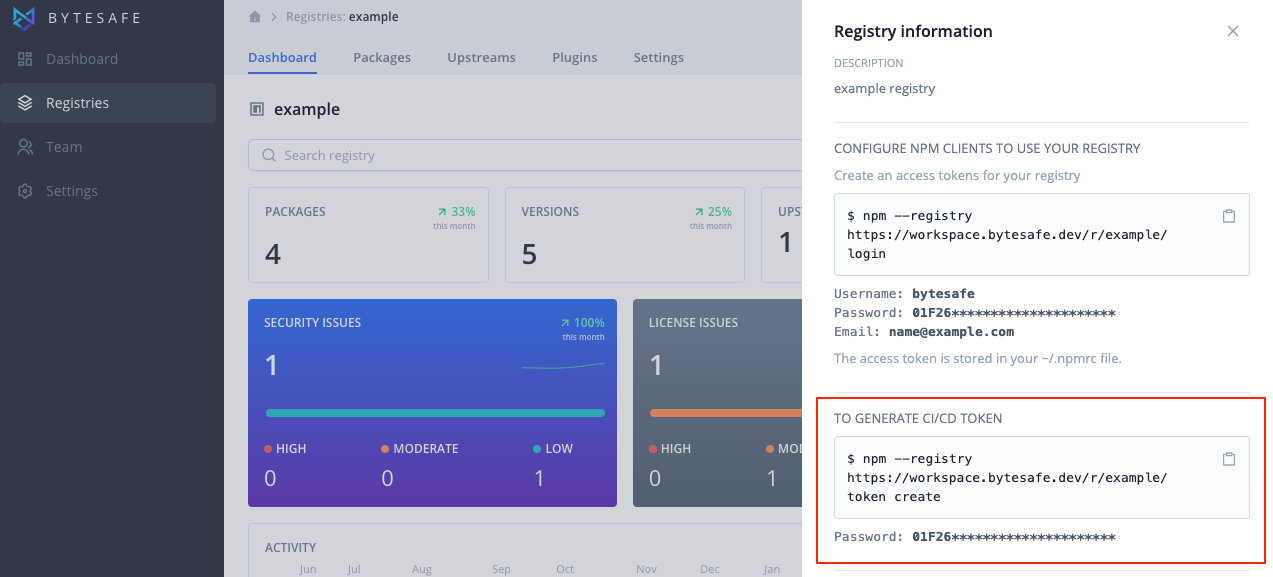Image resolution: width=1273 pixels, height=577 pixels.
Task: Go home via breadcrumb house icon
Action: pyautogui.click(x=255, y=17)
